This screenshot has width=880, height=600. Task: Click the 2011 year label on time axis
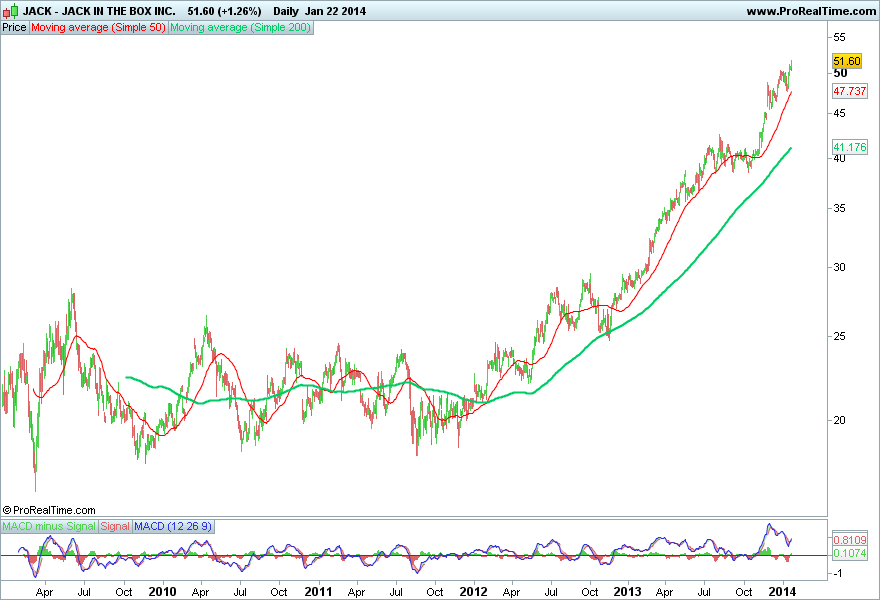point(318,592)
